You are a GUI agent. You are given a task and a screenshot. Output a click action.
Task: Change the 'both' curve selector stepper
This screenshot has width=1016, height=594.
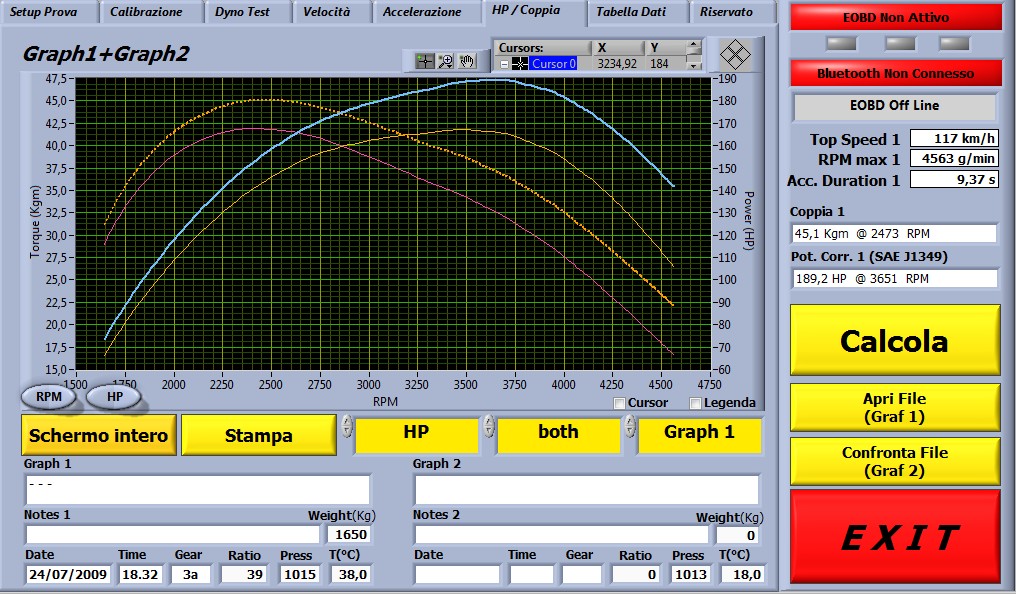[x=489, y=426]
